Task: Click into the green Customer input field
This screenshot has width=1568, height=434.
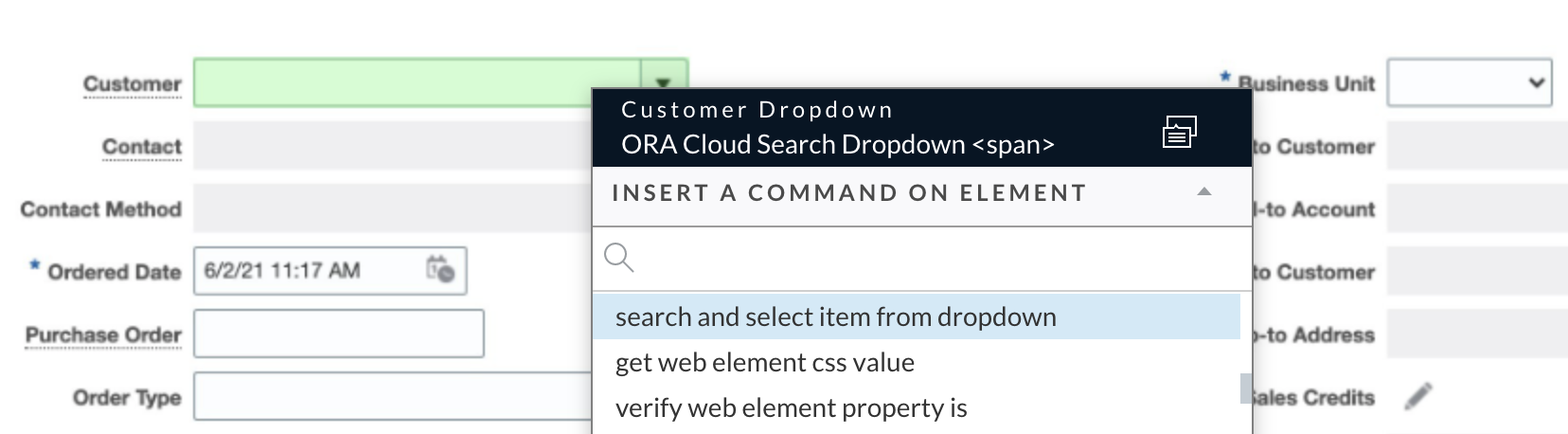Action: coord(417,82)
